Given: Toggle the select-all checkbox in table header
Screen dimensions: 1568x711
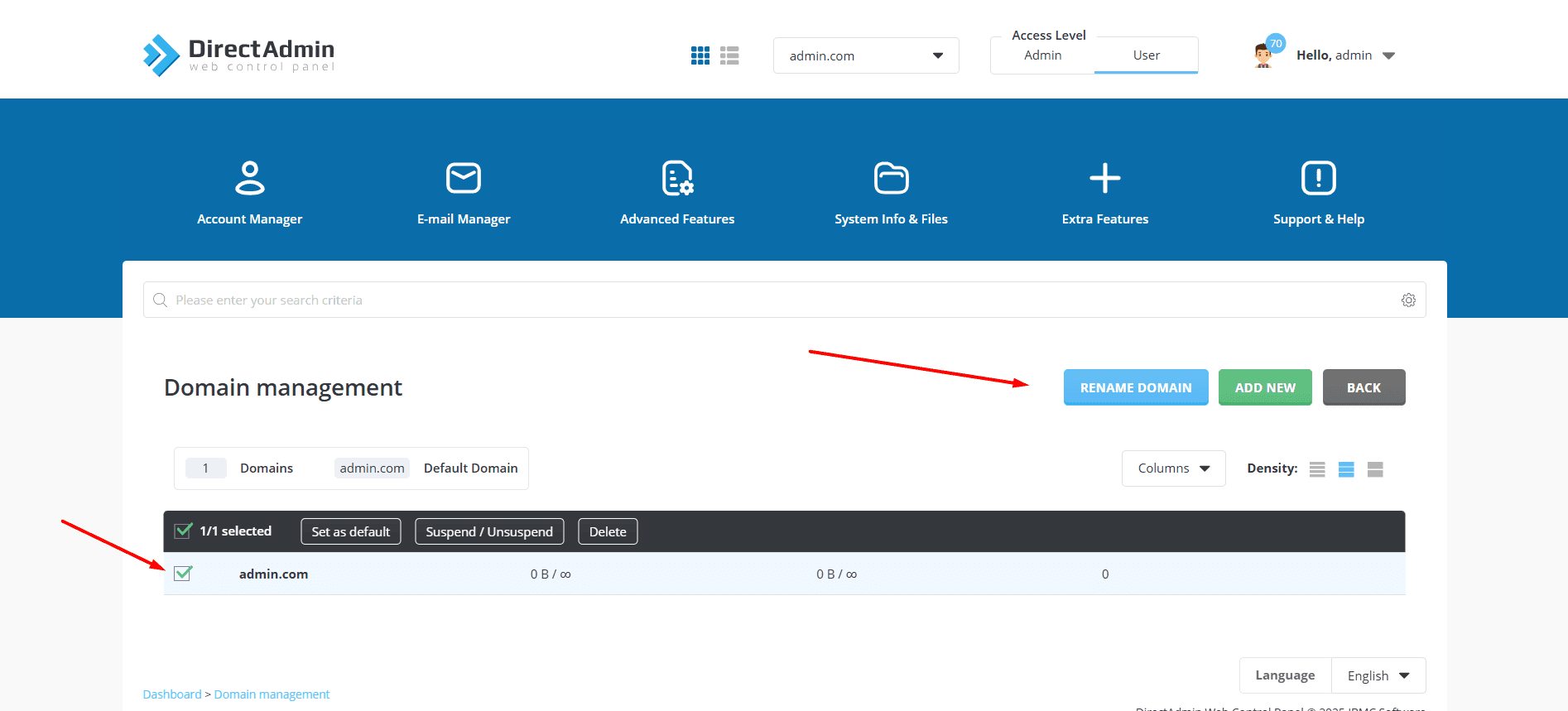Looking at the screenshot, I should 183,531.
